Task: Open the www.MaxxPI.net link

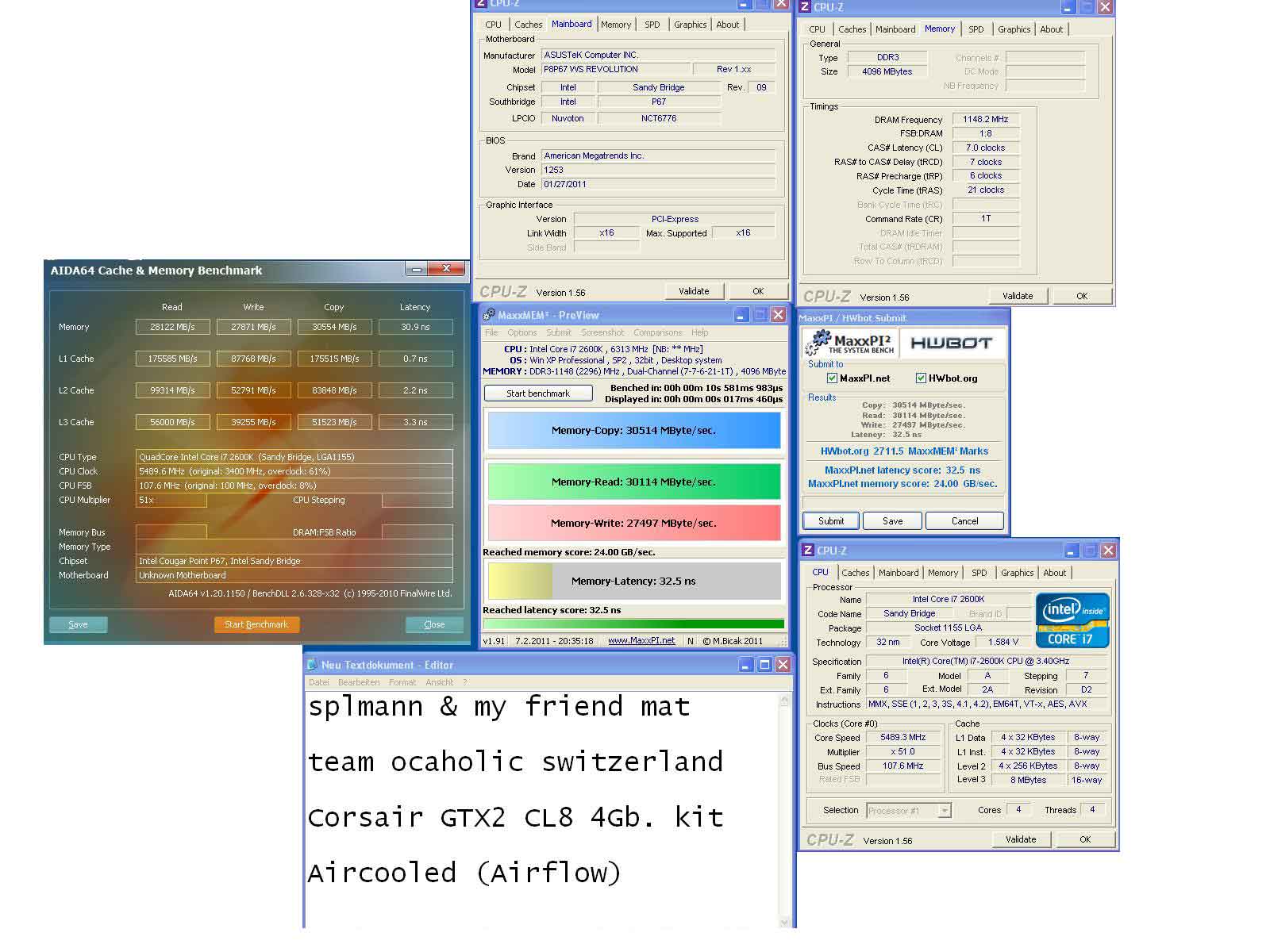Action: coord(641,641)
